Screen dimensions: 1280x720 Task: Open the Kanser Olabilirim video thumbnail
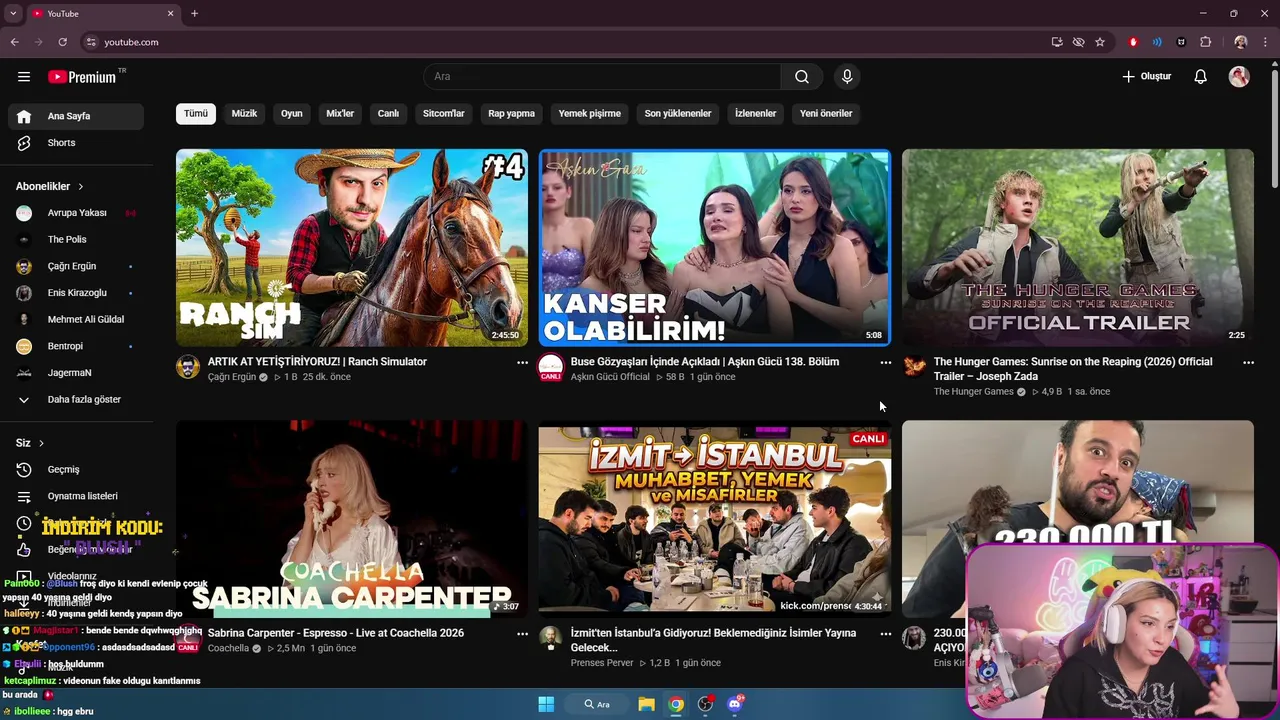pyautogui.click(x=715, y=248)
